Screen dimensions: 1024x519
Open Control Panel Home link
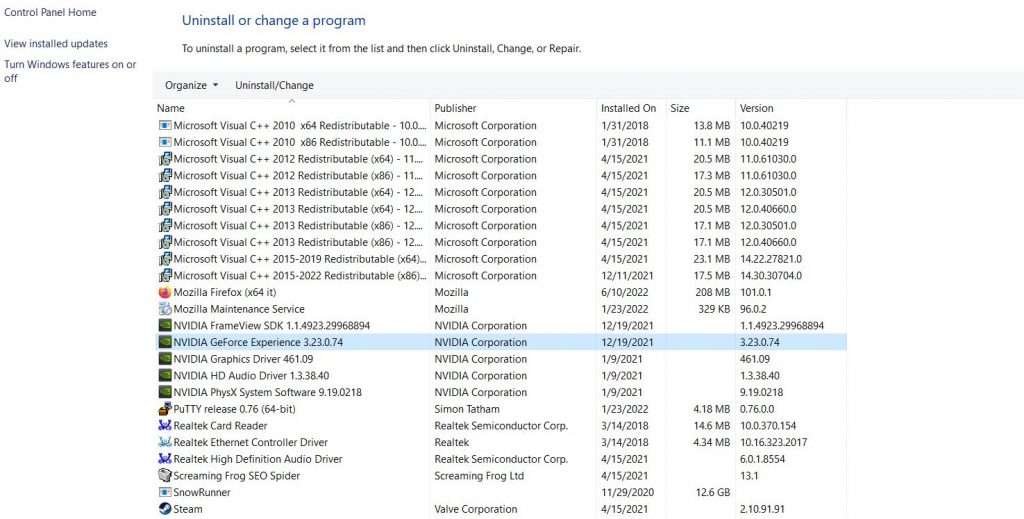pos(50,12)
